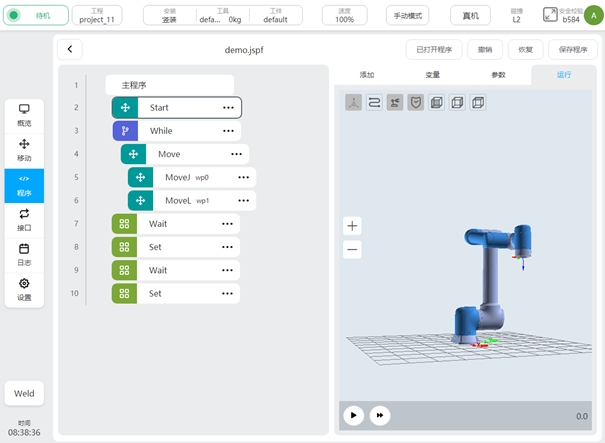The height and width of the screenshot is (443, 605).
Task: Click the 保存程序 save program button
Action: tap(573, 50)
